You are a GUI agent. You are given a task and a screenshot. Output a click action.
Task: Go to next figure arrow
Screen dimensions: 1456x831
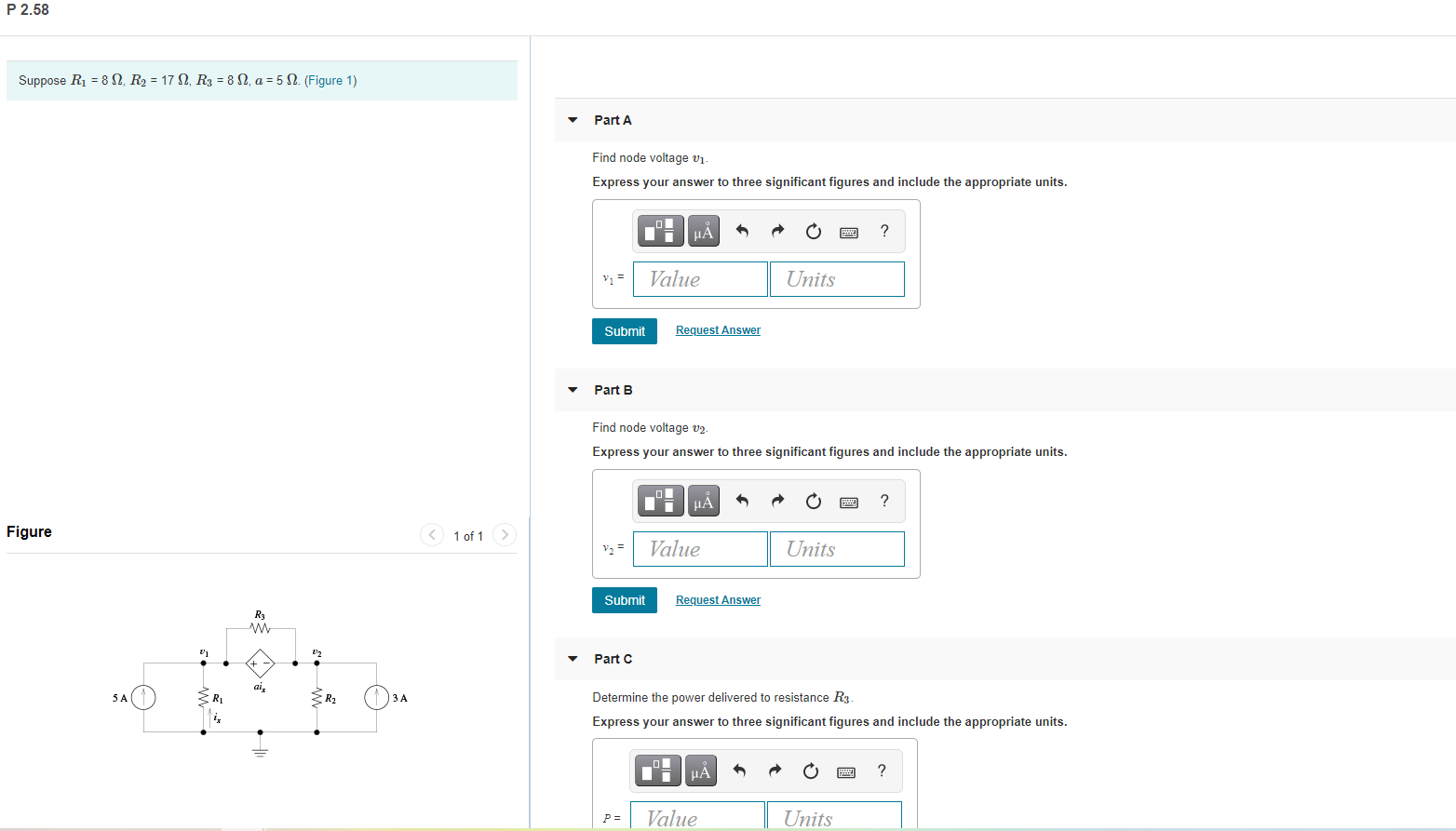coord(505,534)
